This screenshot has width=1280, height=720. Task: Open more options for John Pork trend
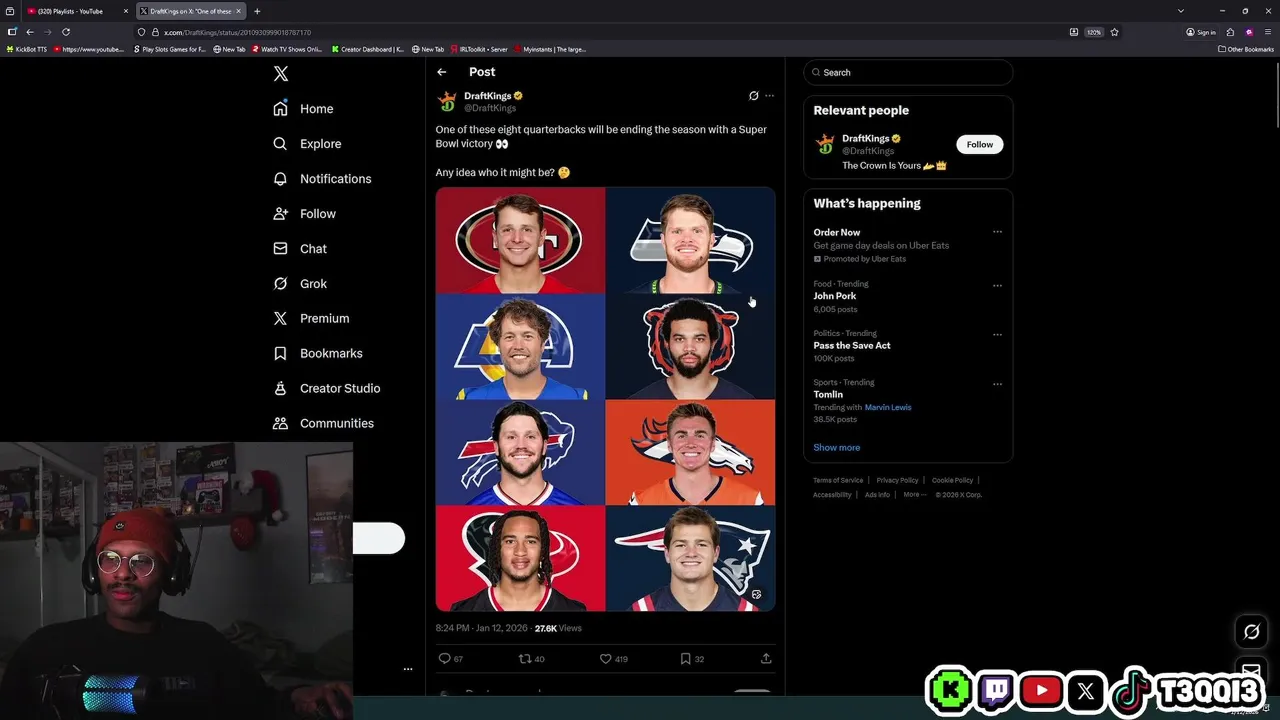997,285
